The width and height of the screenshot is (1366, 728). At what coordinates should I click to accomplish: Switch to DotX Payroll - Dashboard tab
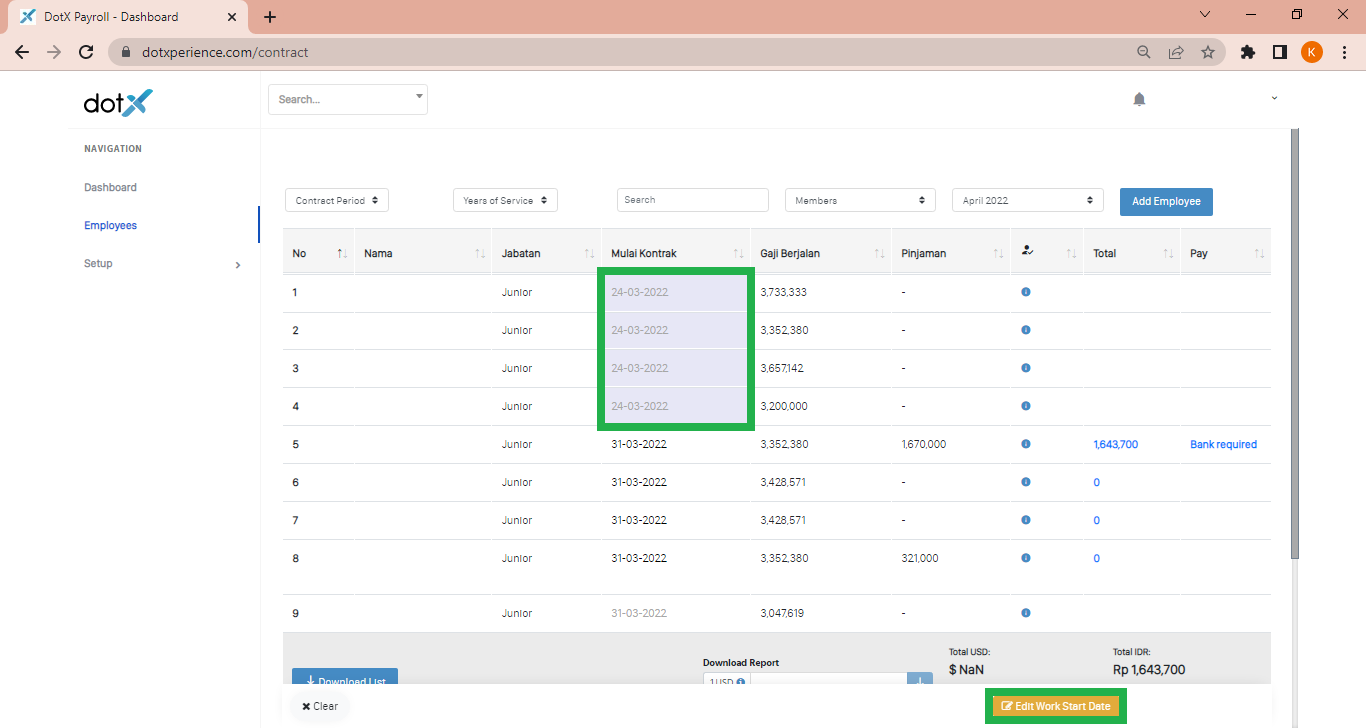(x=126, y=17)
